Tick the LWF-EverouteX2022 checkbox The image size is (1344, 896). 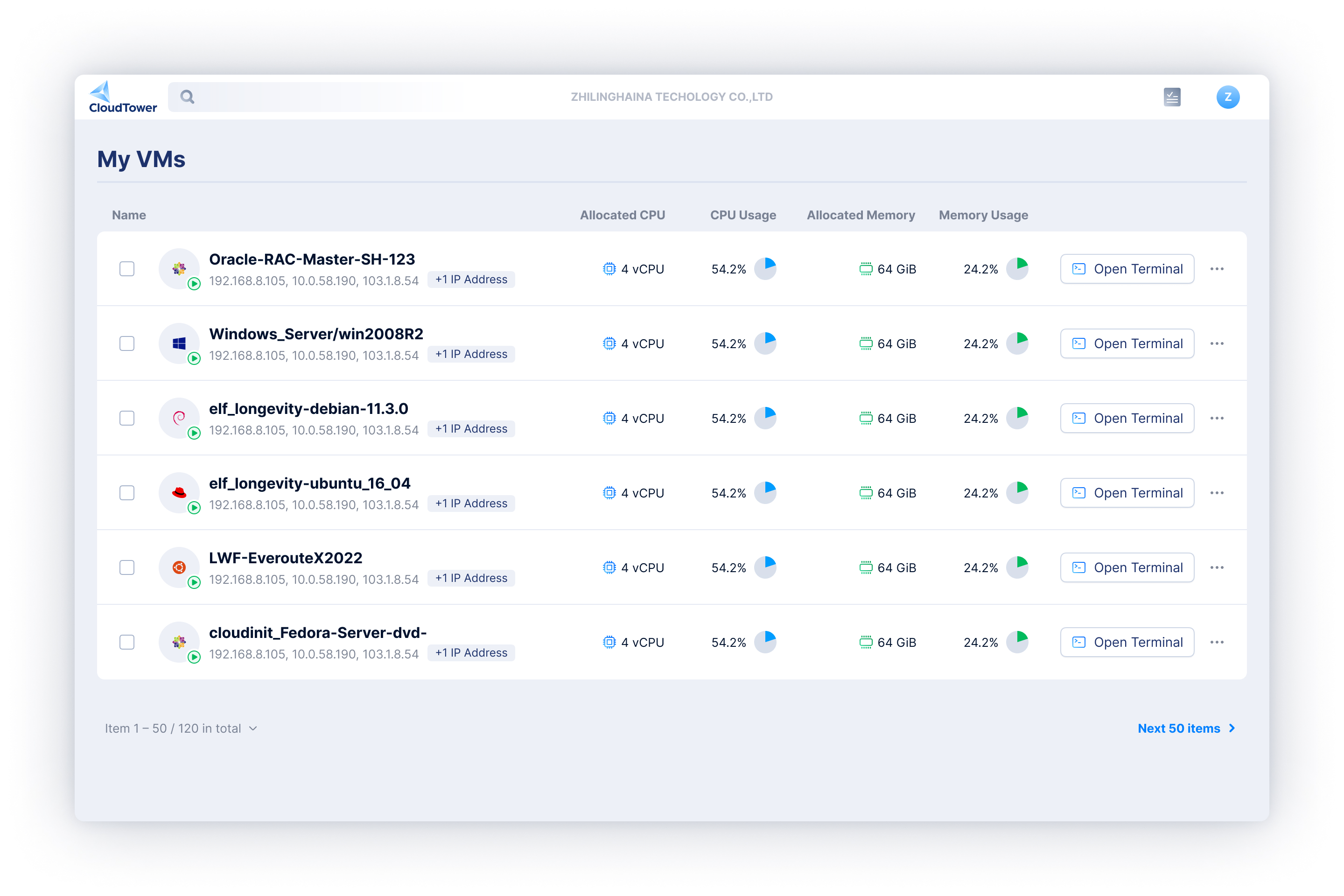(x=127, y=567)
